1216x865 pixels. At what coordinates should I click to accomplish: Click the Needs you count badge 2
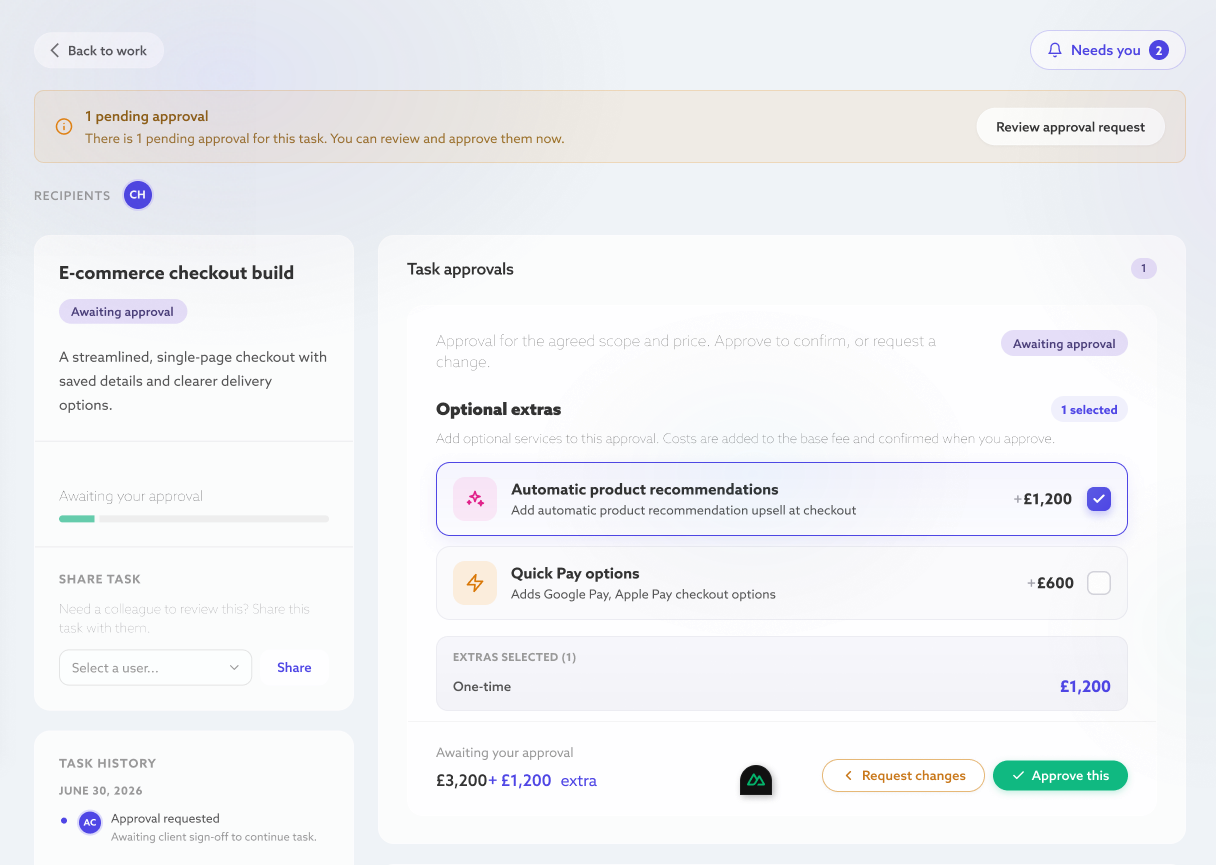click(1158, 50)
